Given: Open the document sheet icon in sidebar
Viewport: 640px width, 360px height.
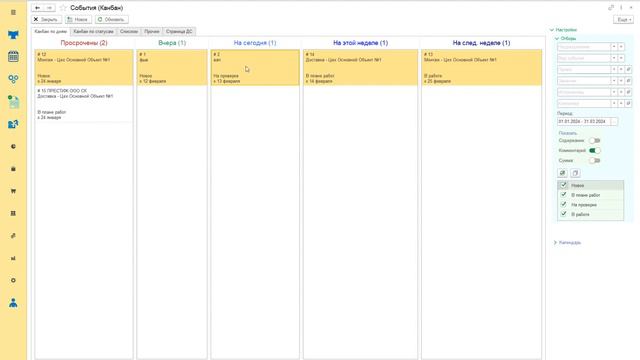Looking at the screenshot, I should coord(13,101).
